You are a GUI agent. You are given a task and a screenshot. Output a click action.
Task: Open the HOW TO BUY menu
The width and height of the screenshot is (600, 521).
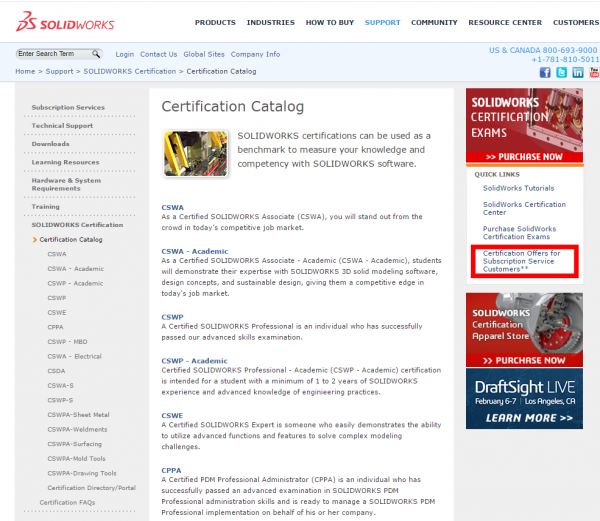coord(329,23)
